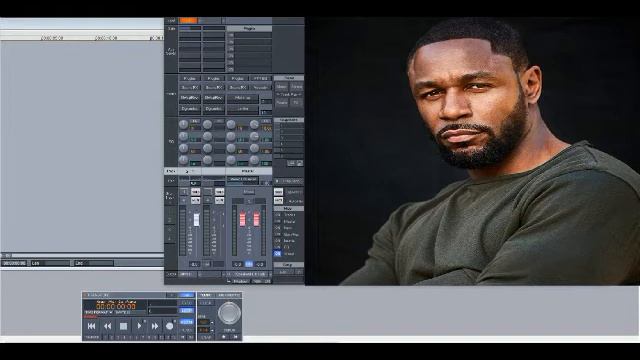Click the first channel's bottom EQ knob
The height and width of the screenshot is (360, 640).
[183, 160]
